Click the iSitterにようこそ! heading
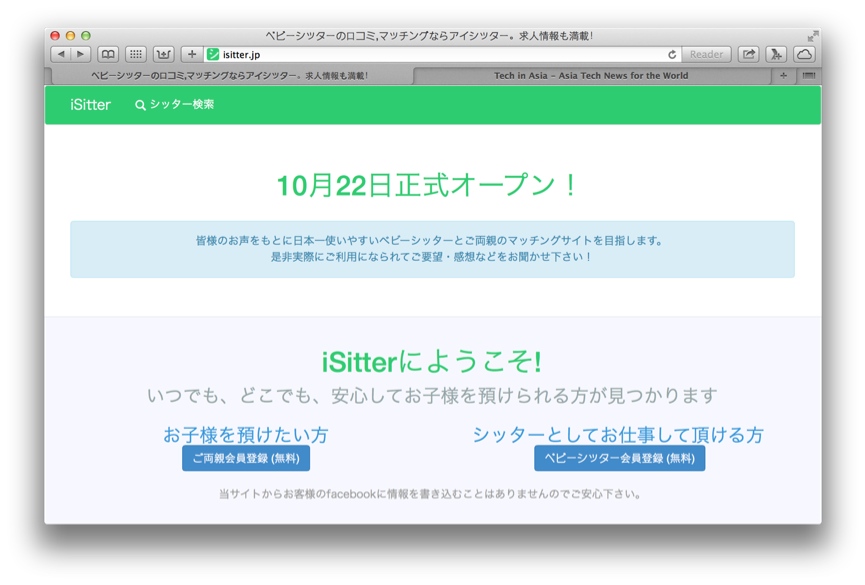Image resolution: width=865 pixels, height=585 pixels. (x=432, y=362)
